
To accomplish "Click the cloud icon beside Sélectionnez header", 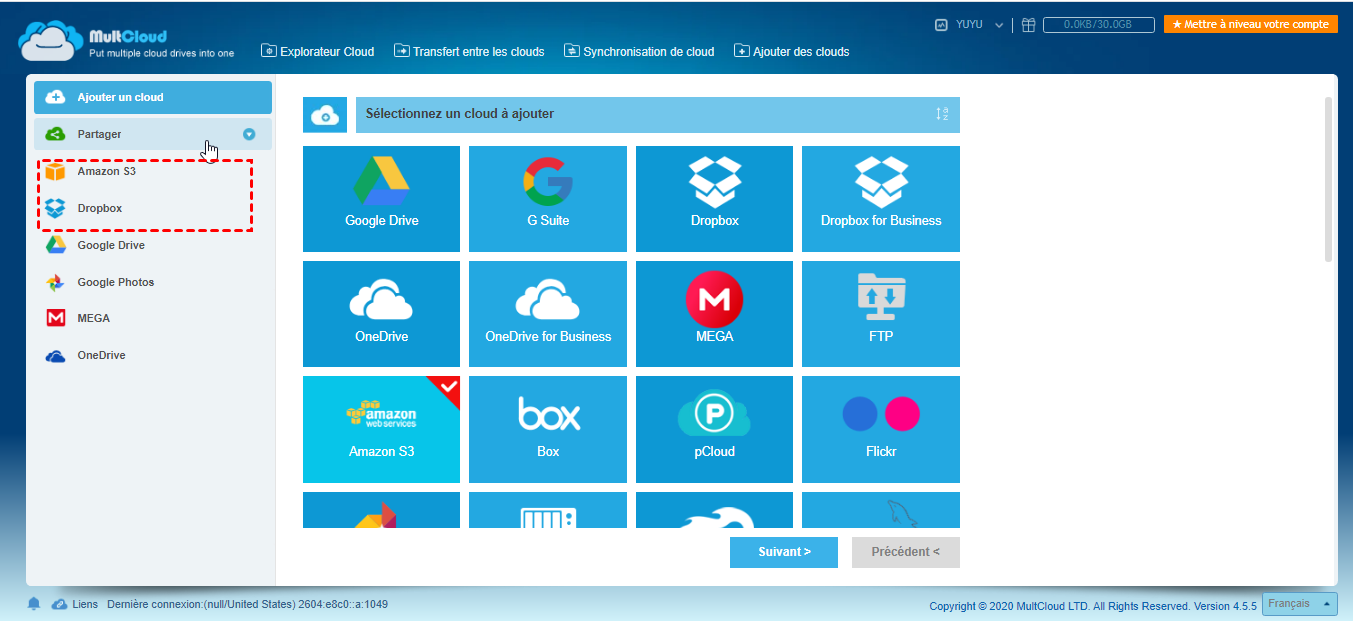I will (325, 115).
